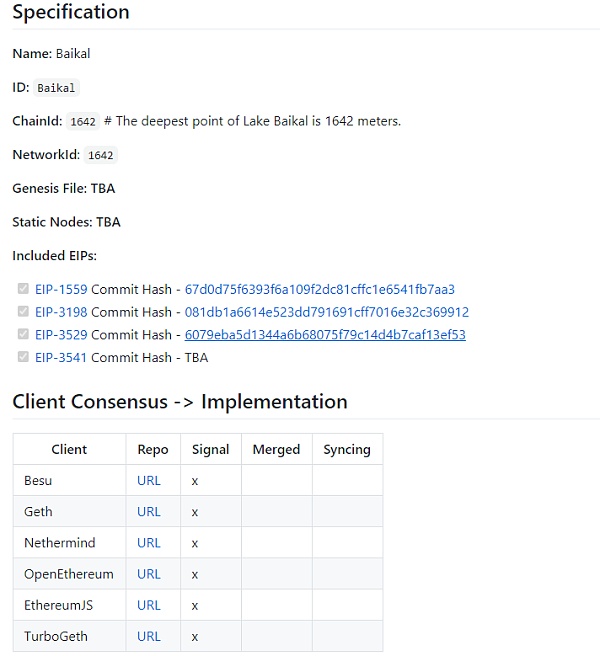Open the OpenEthereum repo URL
Screen dimensions: 600x656
(149, 574)
